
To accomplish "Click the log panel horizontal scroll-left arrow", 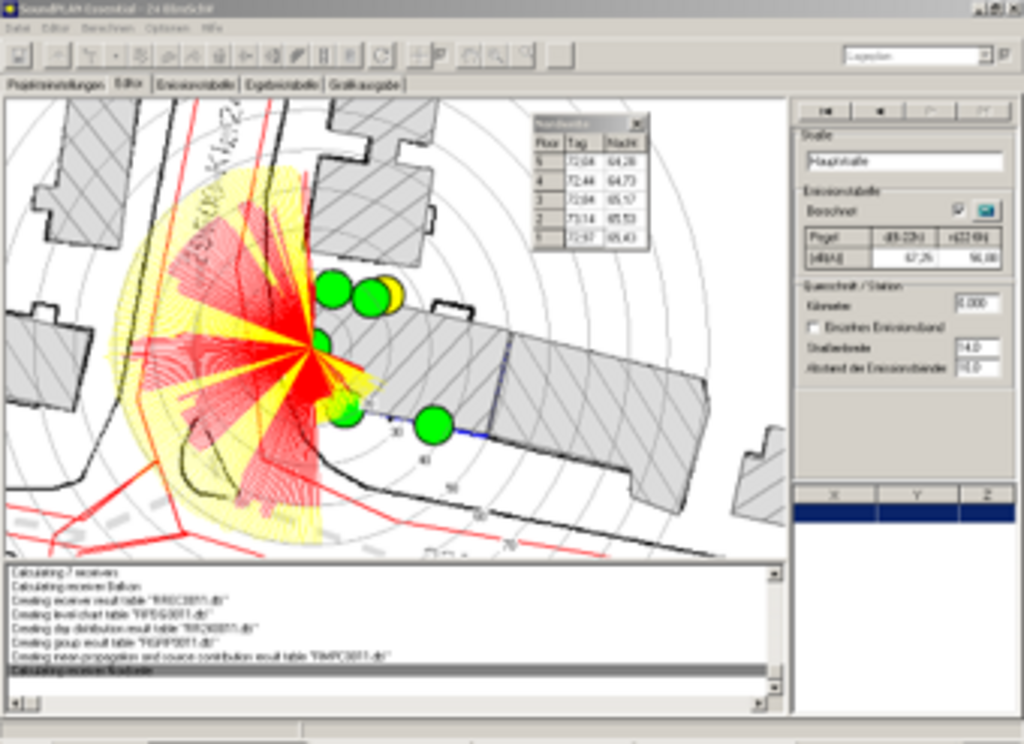I will (x=15, y=704).
